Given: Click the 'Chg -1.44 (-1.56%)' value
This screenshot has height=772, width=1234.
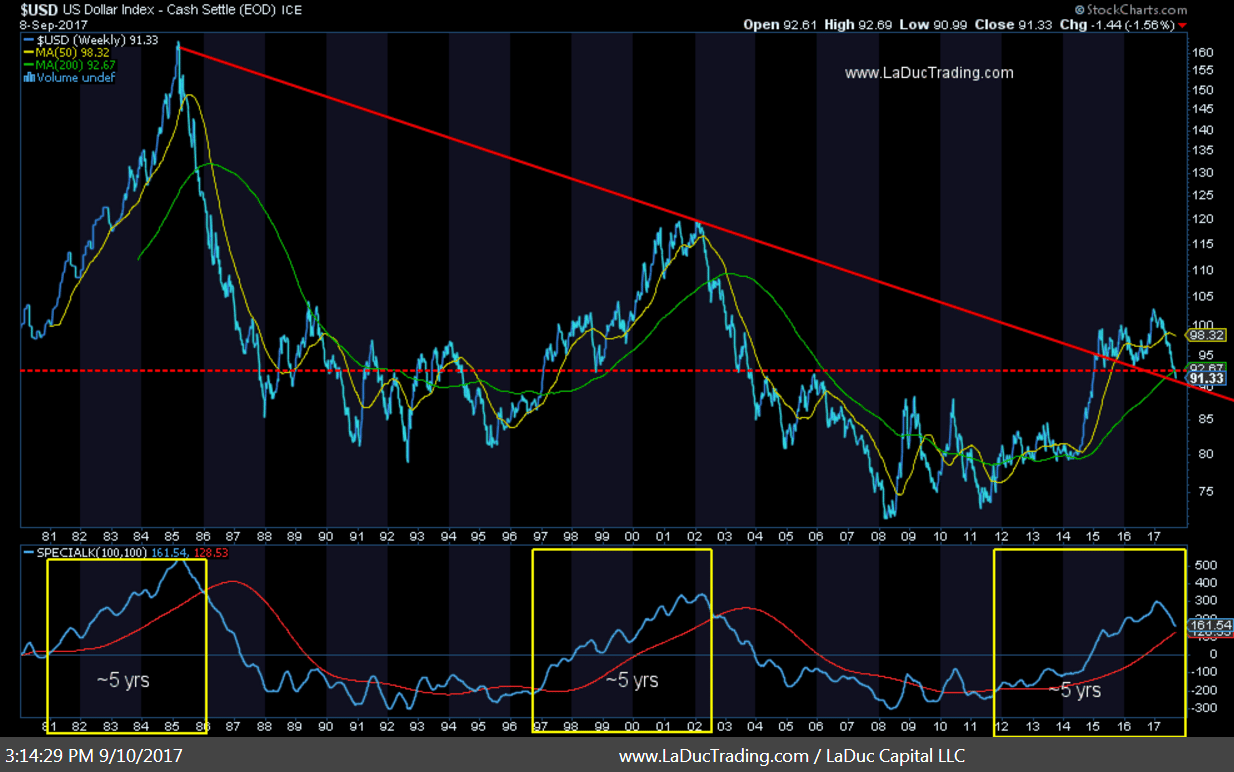Looking at the screenshot, I should click(1118, 24).
